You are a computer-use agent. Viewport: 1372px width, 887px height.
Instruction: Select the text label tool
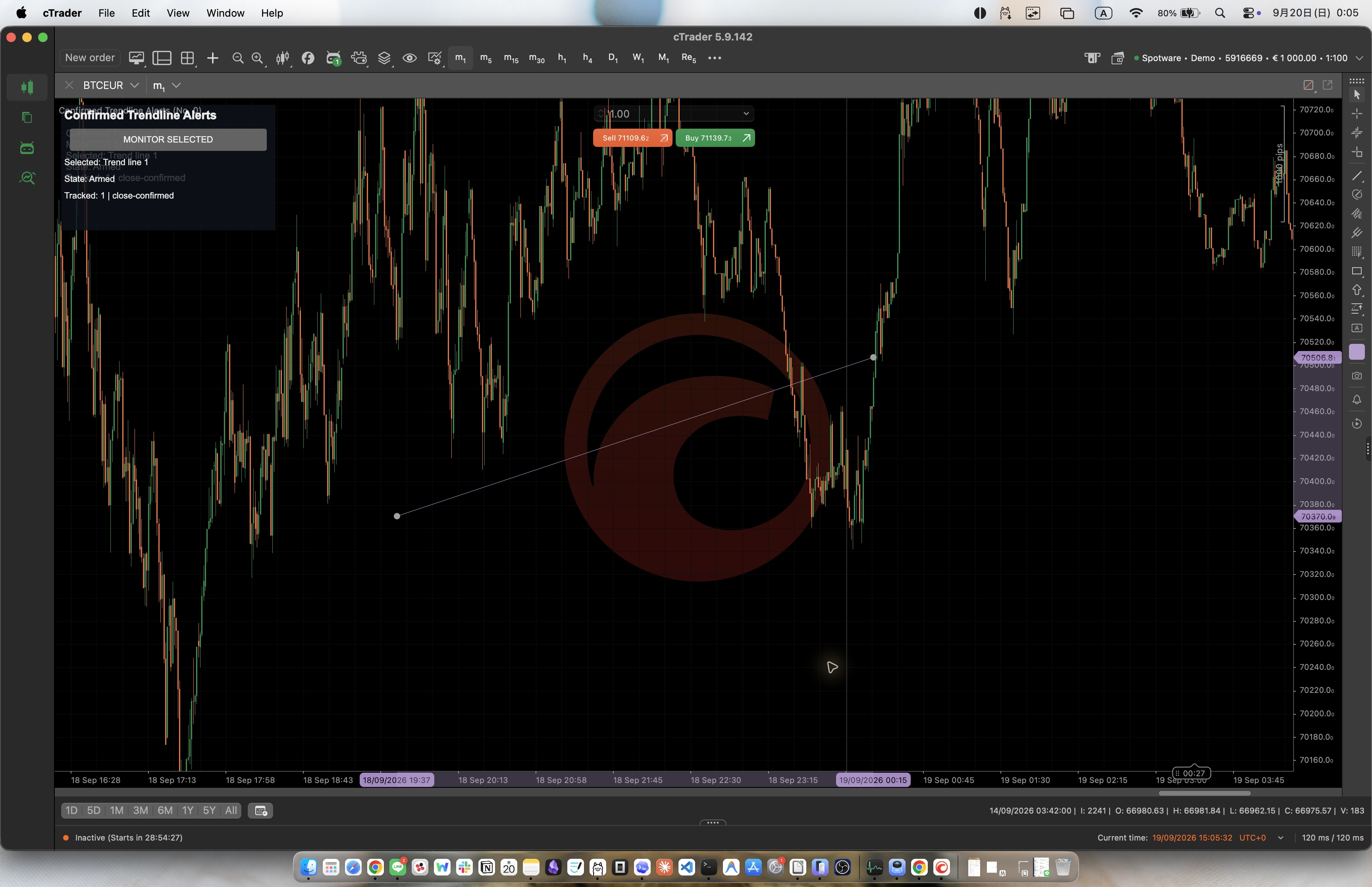coord(1357,328)
